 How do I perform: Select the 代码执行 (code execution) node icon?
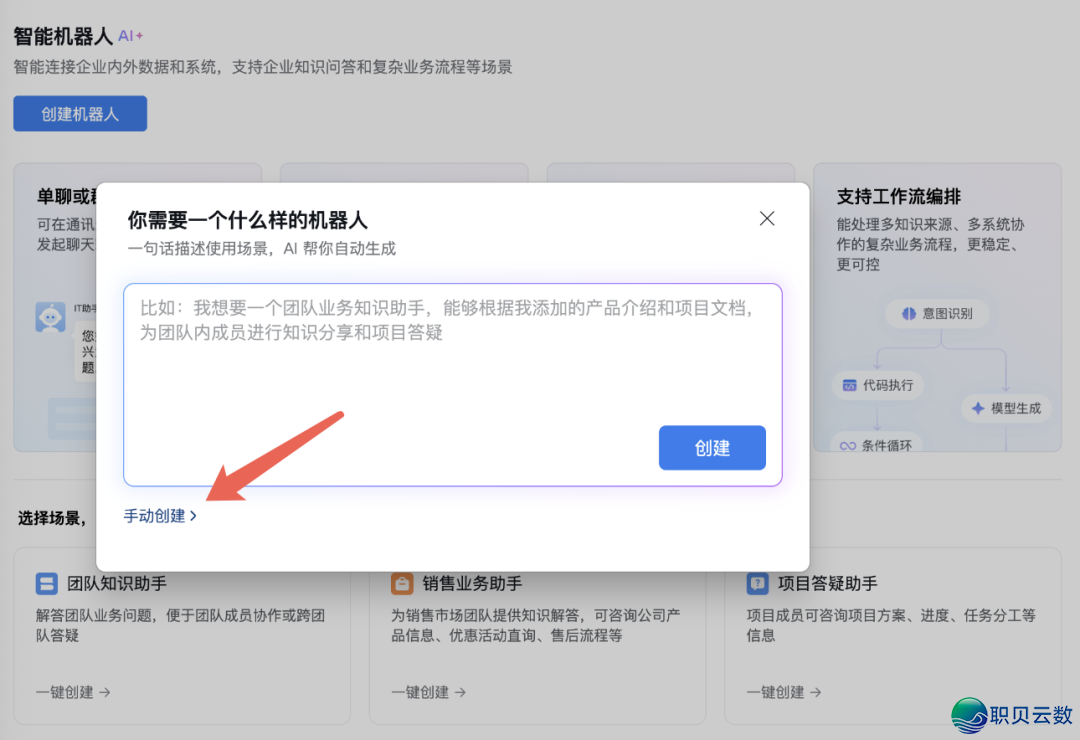pos(848,385)
